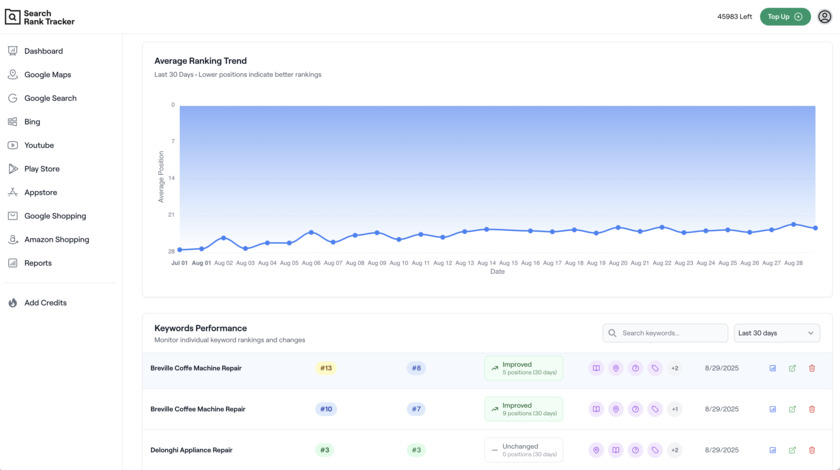Click book icon in Breville Coffee row

tap(596, 409)
